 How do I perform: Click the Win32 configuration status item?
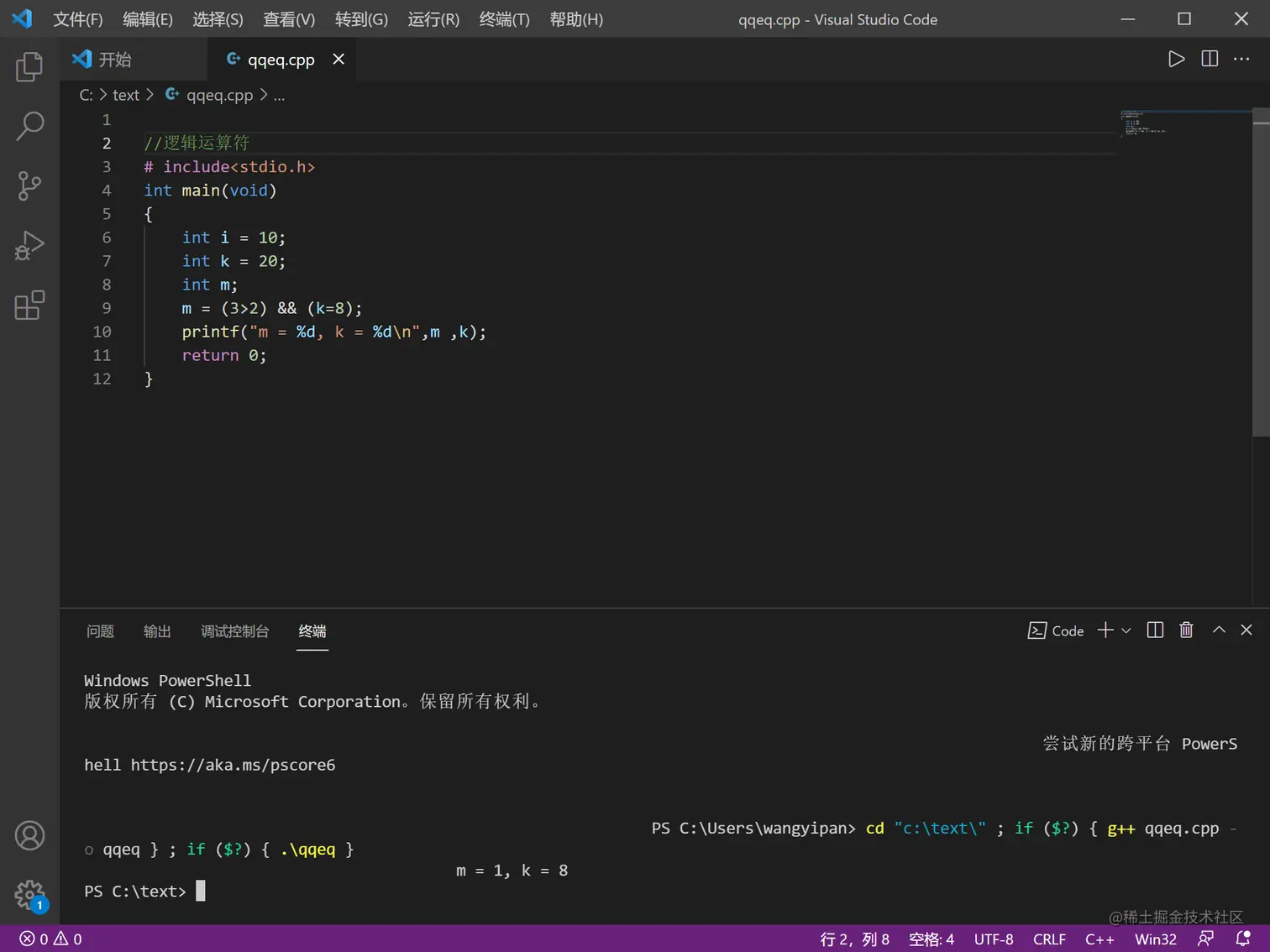1155,939
